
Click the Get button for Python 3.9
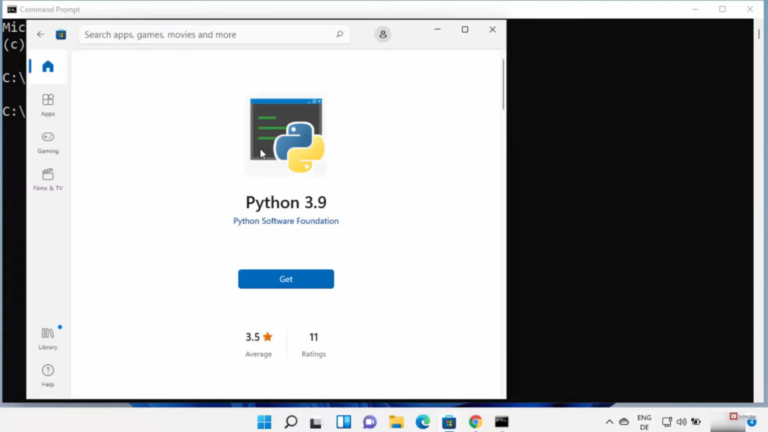(286, 279)
